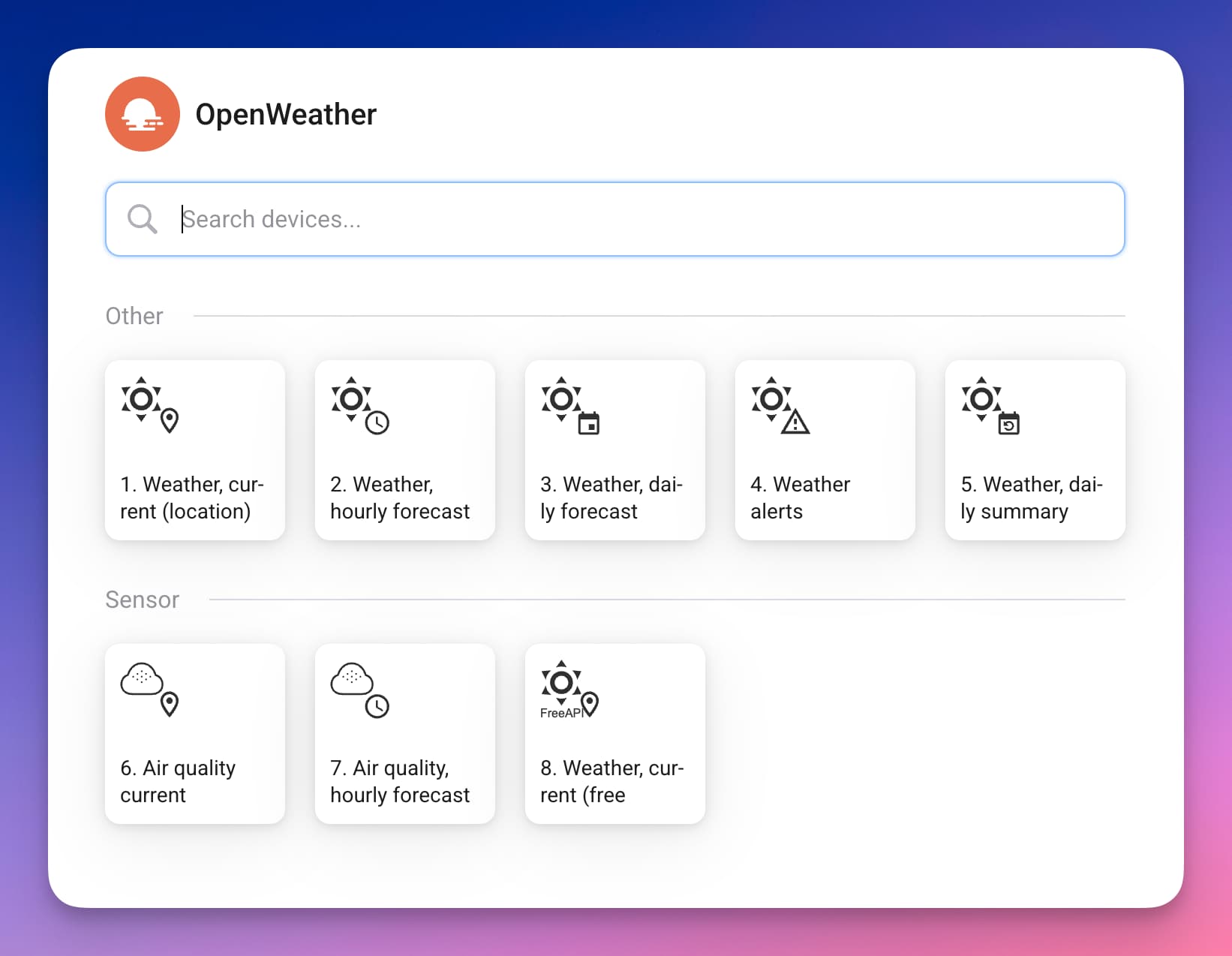
Task: Click the 'Other' section heading
Action: pyautogui.click(x=134, y=316)
